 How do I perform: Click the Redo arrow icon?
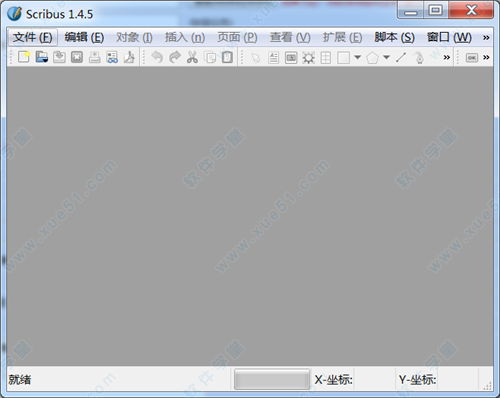coord(175,57)
